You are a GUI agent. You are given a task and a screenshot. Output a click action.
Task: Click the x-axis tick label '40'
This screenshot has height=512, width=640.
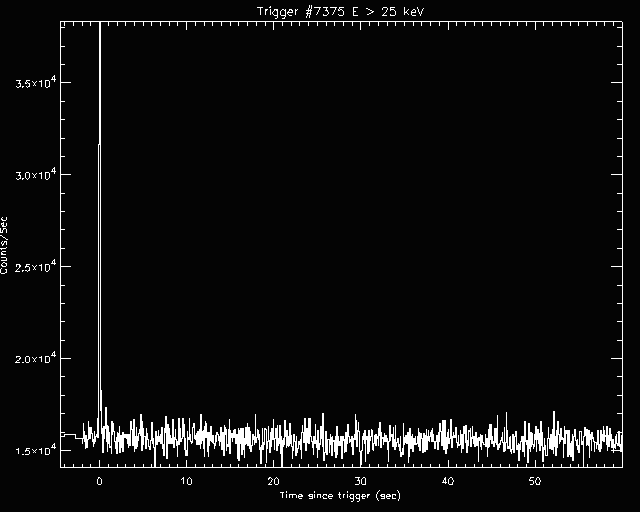coord(448,481)
